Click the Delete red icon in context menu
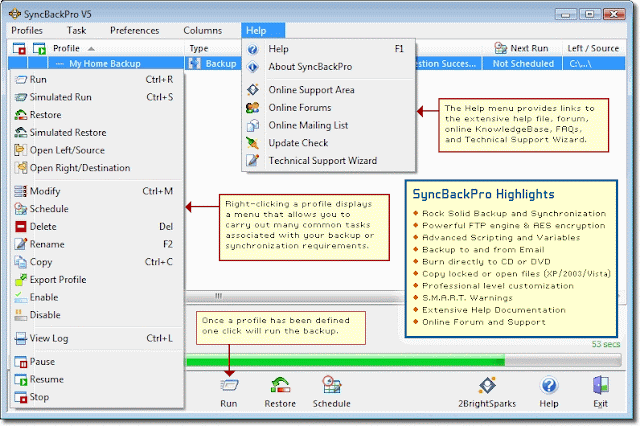The width and height of the screenshot is (640, 426). point(20,226)
